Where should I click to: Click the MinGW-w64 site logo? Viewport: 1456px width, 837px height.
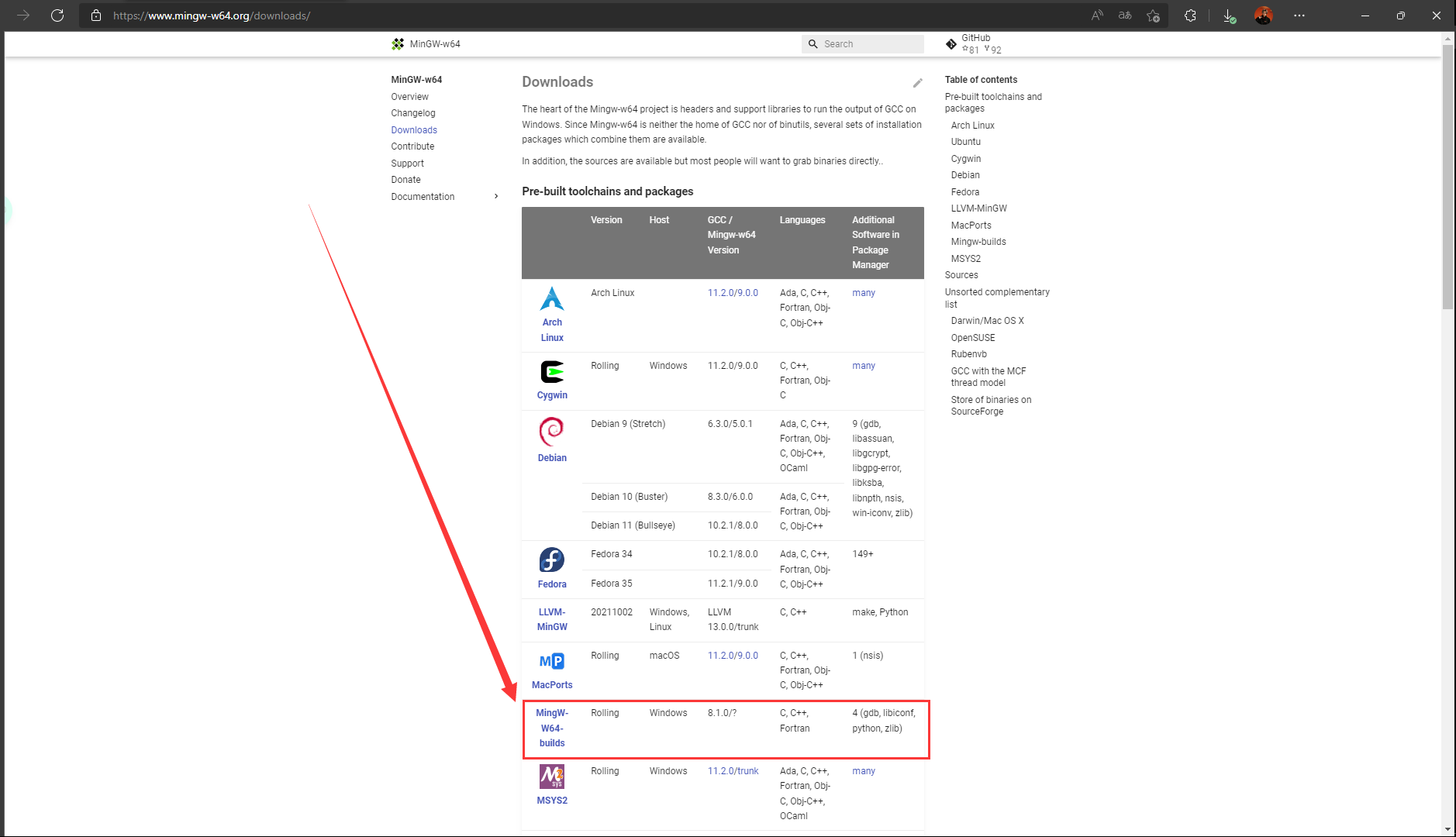click(x=398, y=44)
